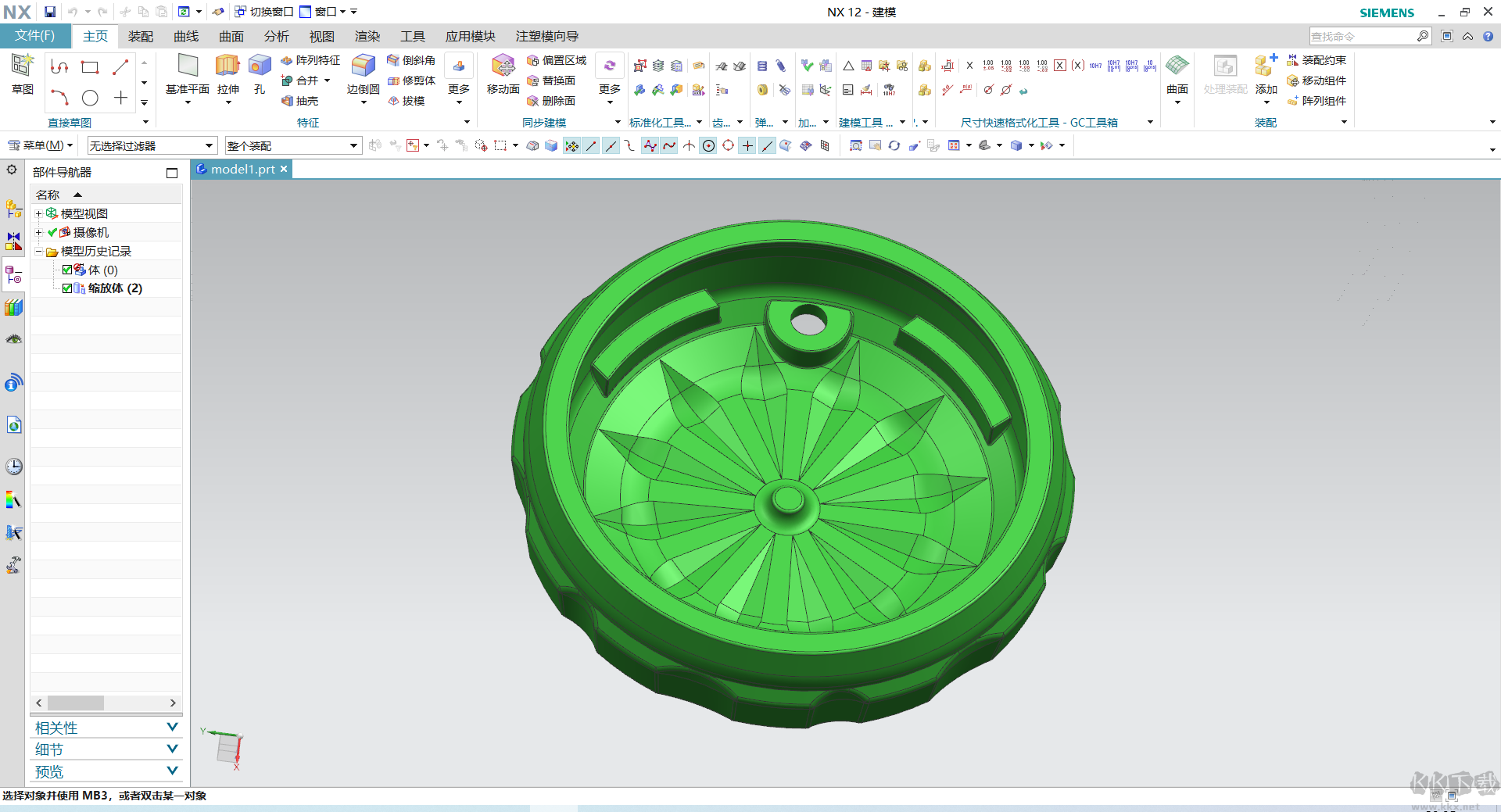This screenshot has height=812, width=1501.
Task: Select the 移动面 (Move Face) tool
Action: click(x=503, y=67)
